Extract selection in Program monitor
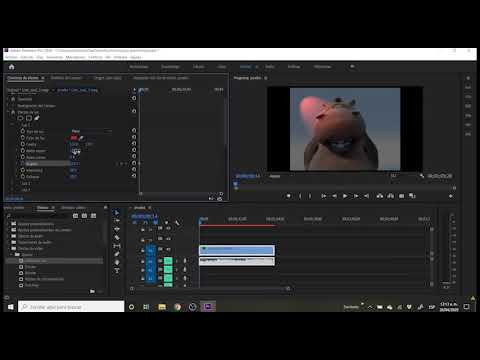480x360 pixels. pyautogui.click(x=391, y=196)
